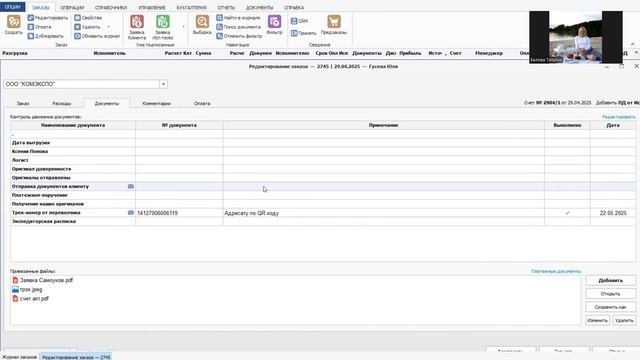Switch to the Расходы tab

(x=62, y=104)
